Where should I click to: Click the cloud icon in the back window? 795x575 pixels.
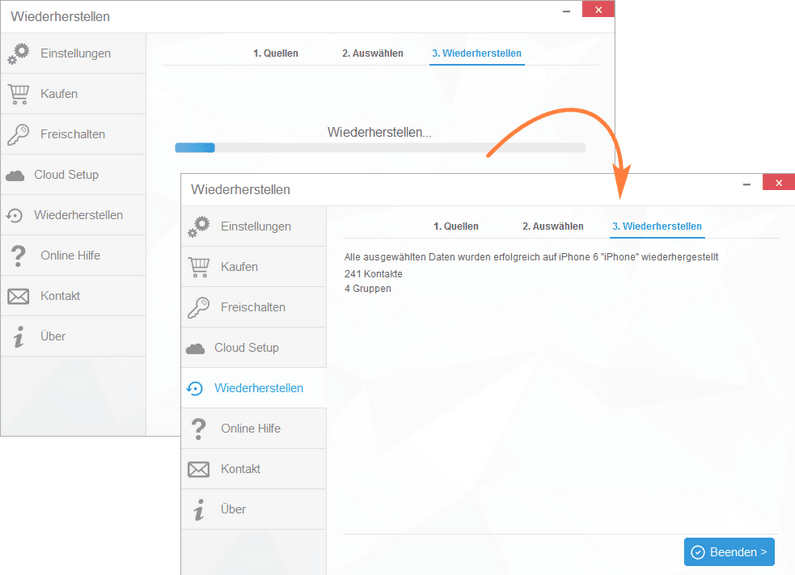[15, 175]
